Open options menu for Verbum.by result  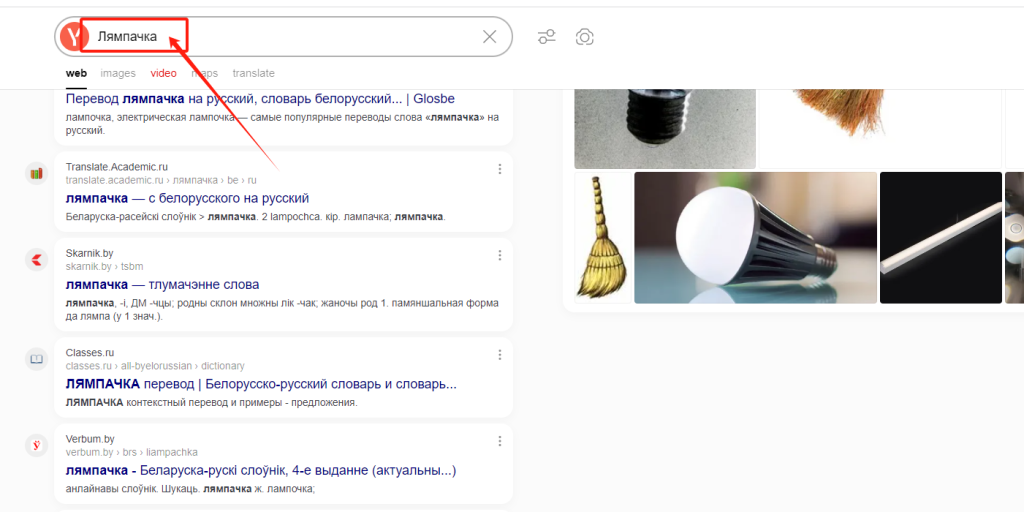(x=500, y=441)
